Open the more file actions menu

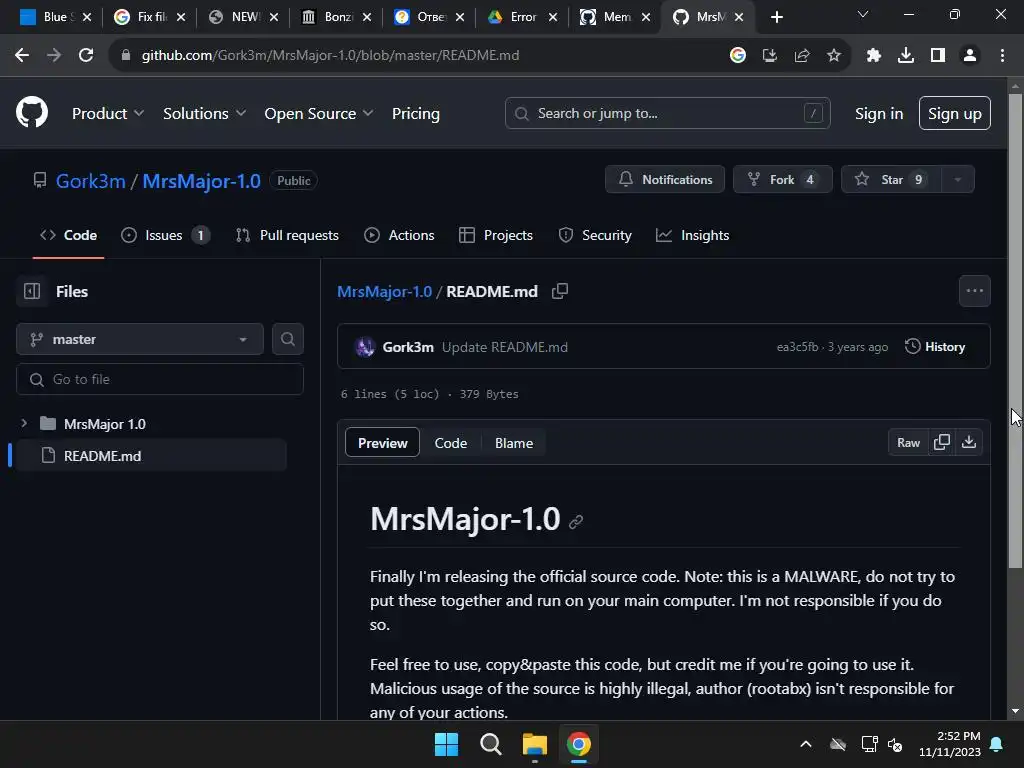point(974,291)
